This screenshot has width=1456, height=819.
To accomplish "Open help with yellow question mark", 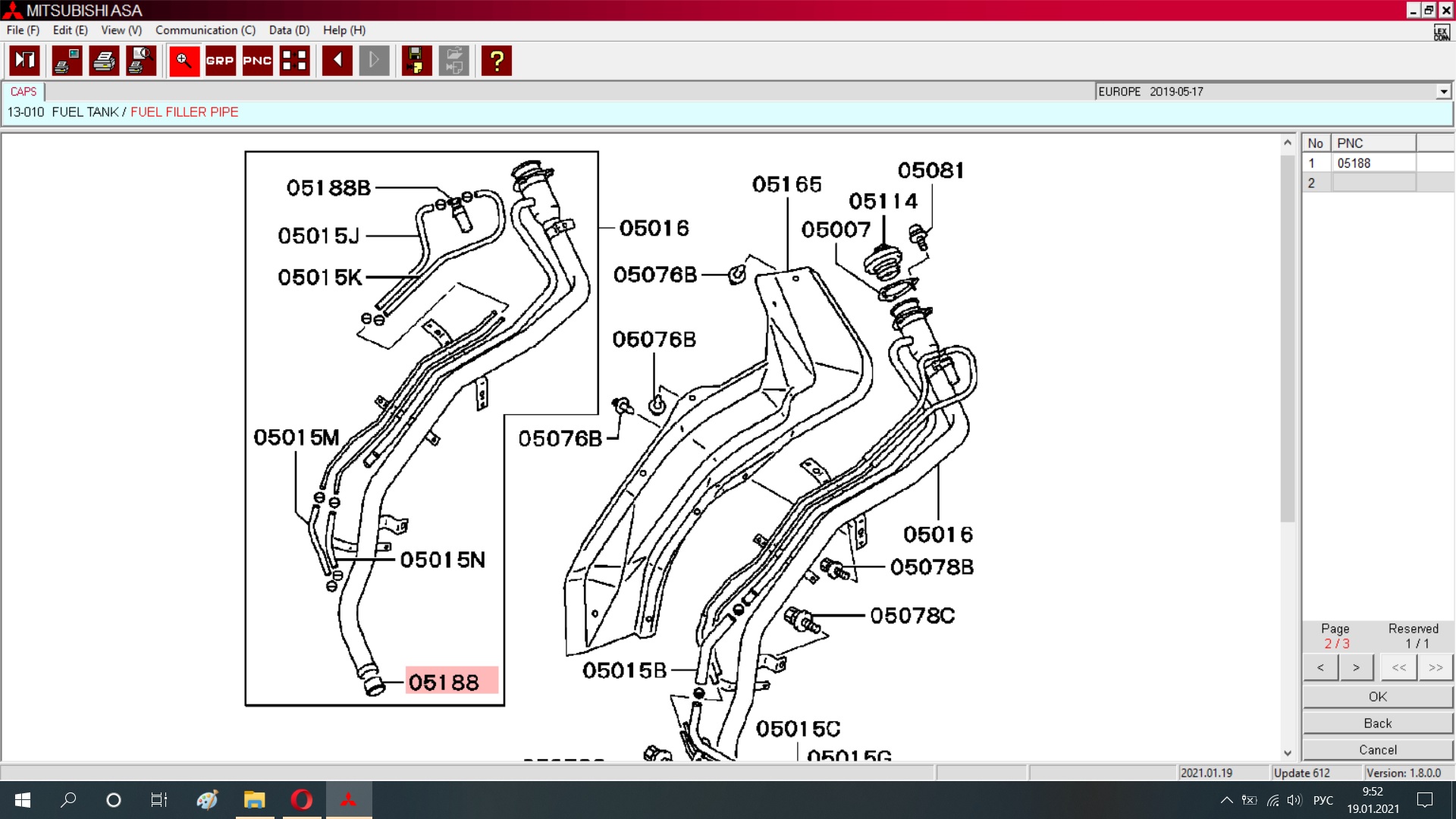I will point(497,61).
